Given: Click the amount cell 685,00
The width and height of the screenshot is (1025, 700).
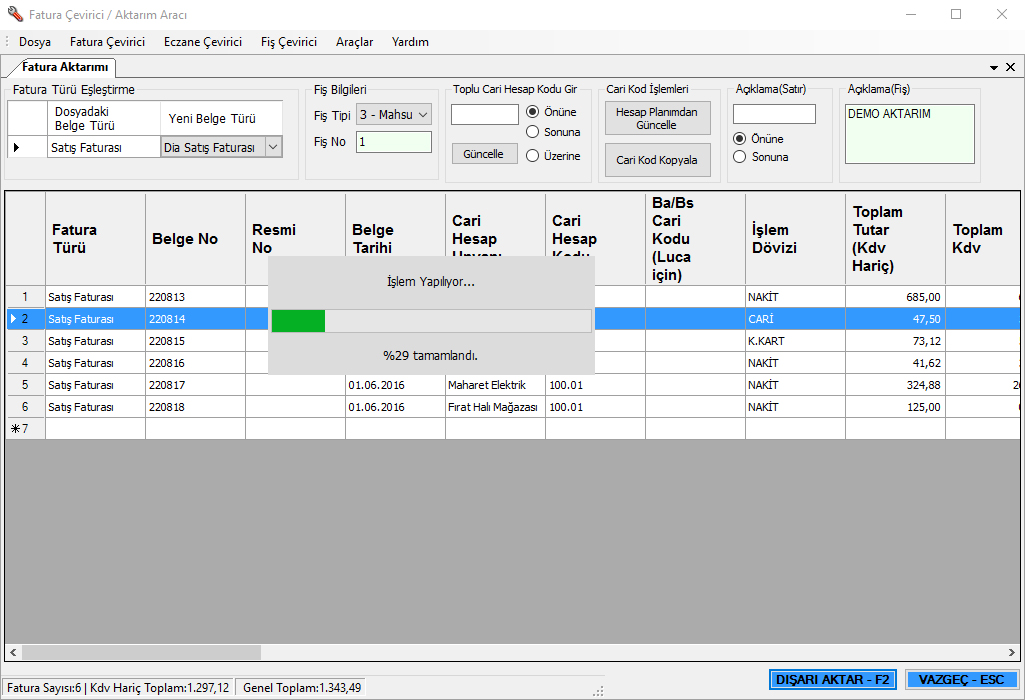Looking at the screenshot, I should [896, 297].
